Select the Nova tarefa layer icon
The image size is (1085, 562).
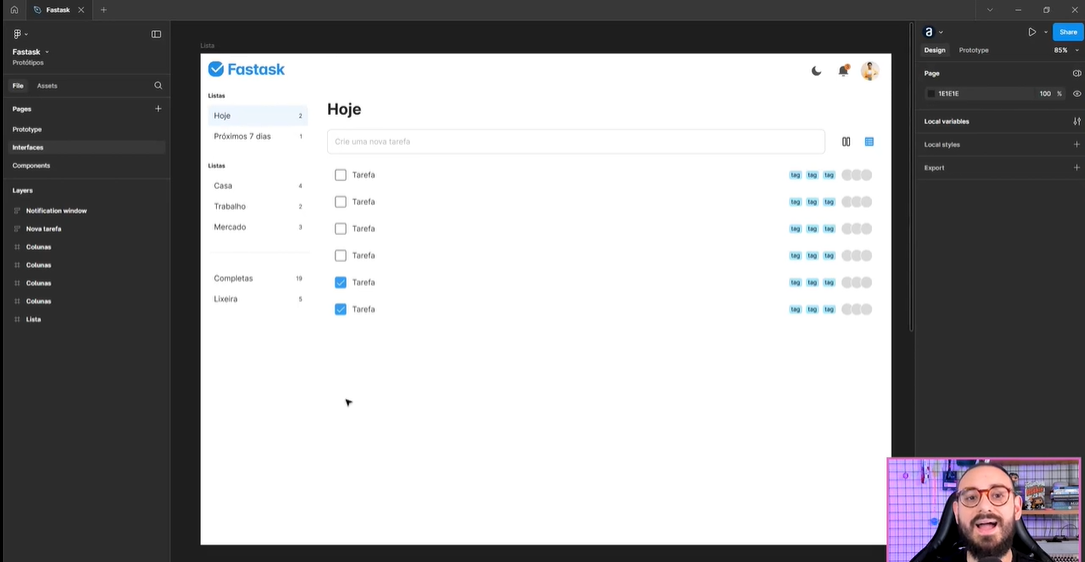17,228
